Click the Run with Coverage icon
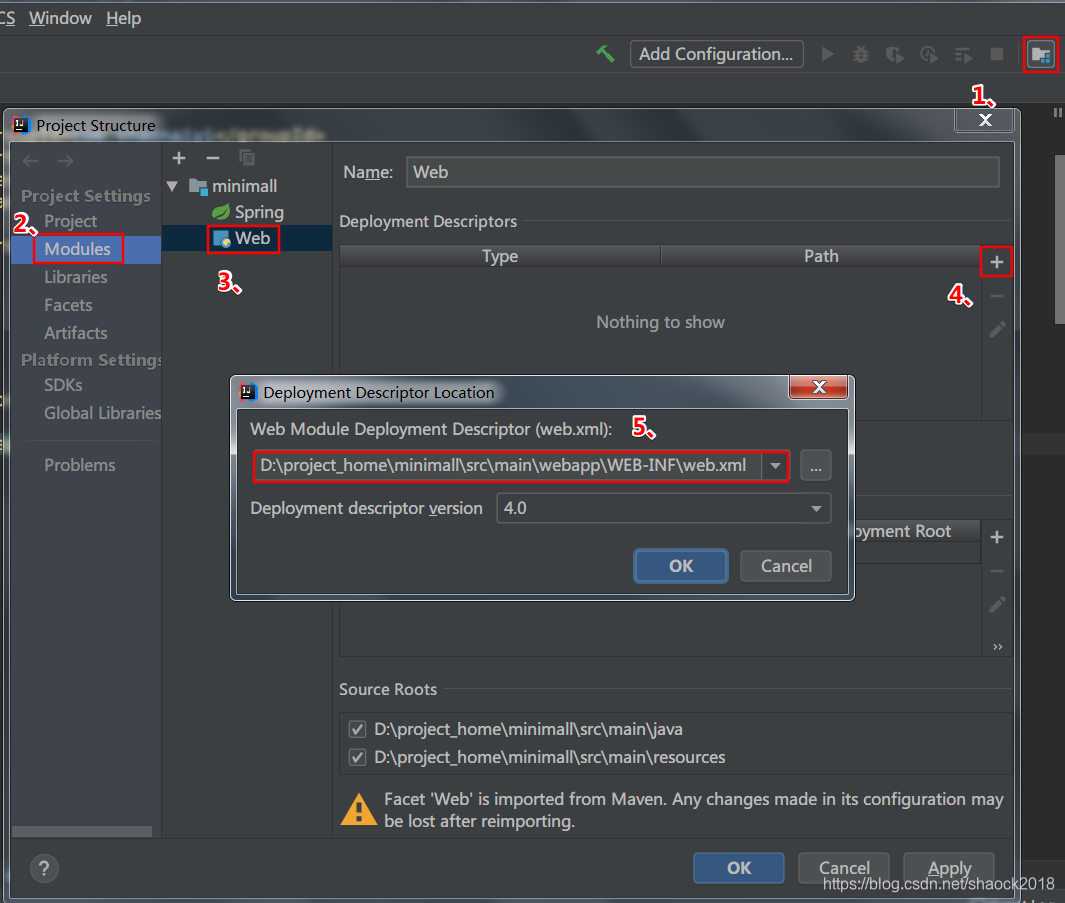Viewport: 1065px width, 903px height. click(x=895, y=54)
